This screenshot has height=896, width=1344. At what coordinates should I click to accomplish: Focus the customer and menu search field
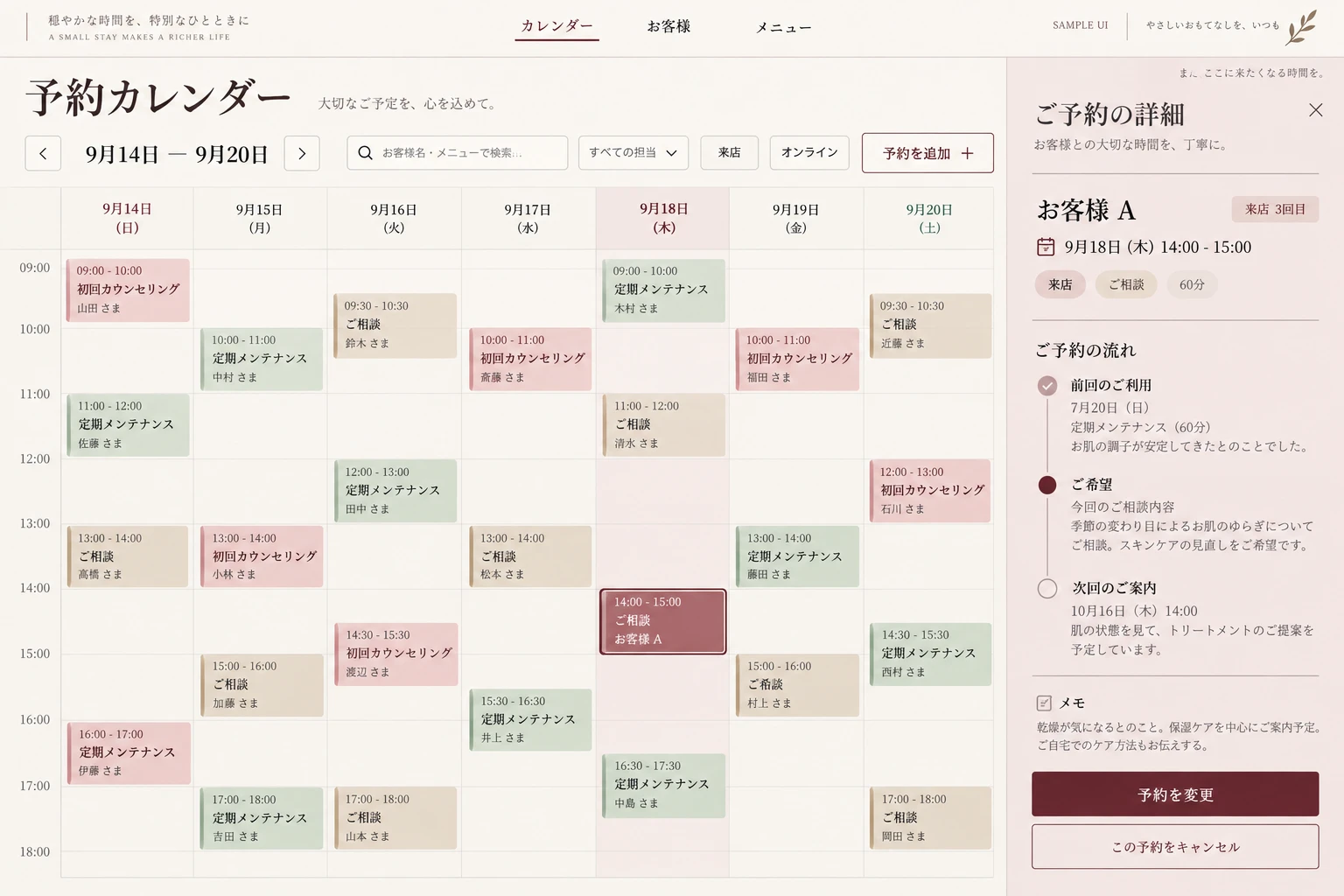pyautogui.click(x=458, y=153)
